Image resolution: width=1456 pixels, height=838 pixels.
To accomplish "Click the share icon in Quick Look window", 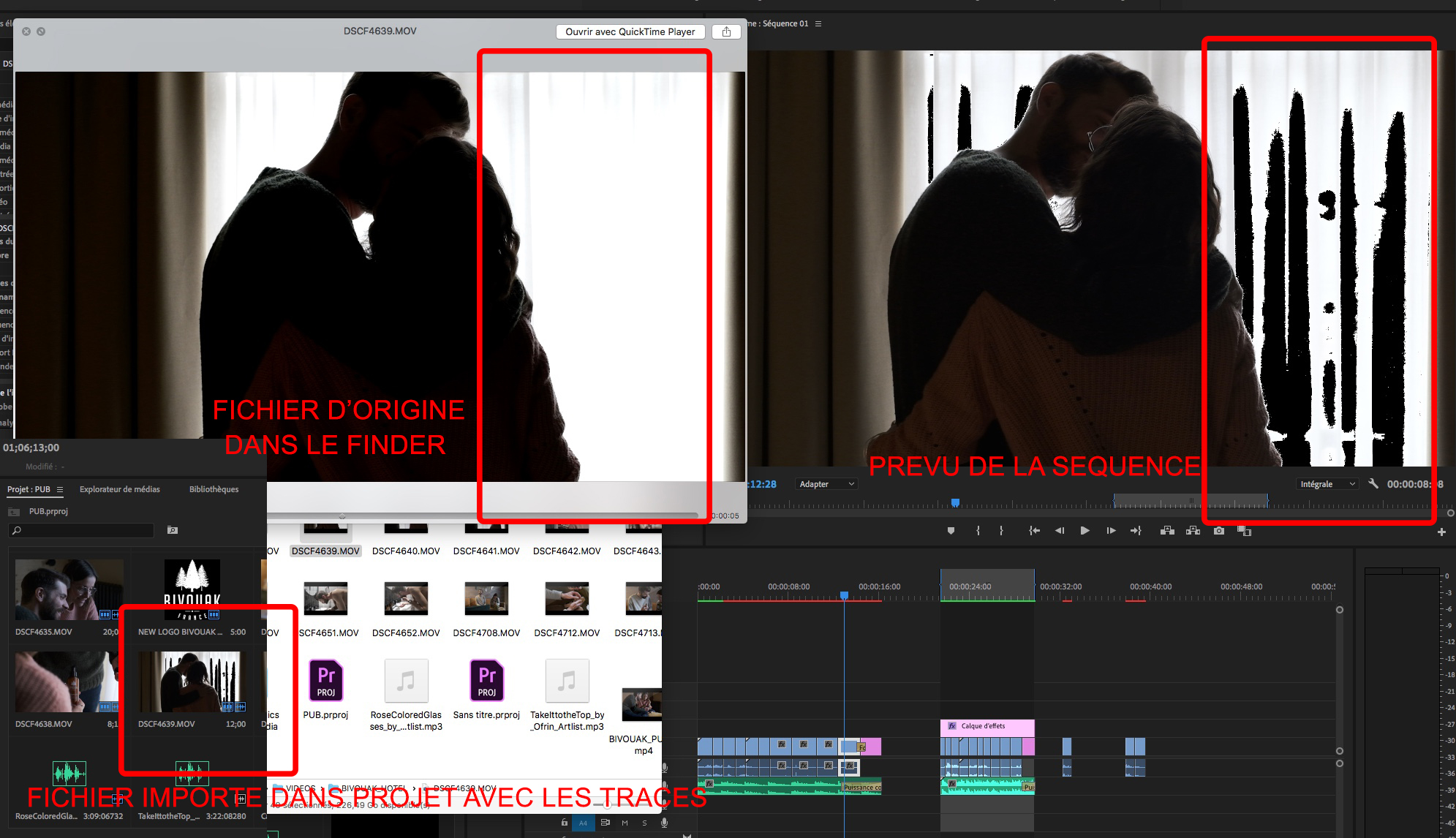I will point(726,31).
